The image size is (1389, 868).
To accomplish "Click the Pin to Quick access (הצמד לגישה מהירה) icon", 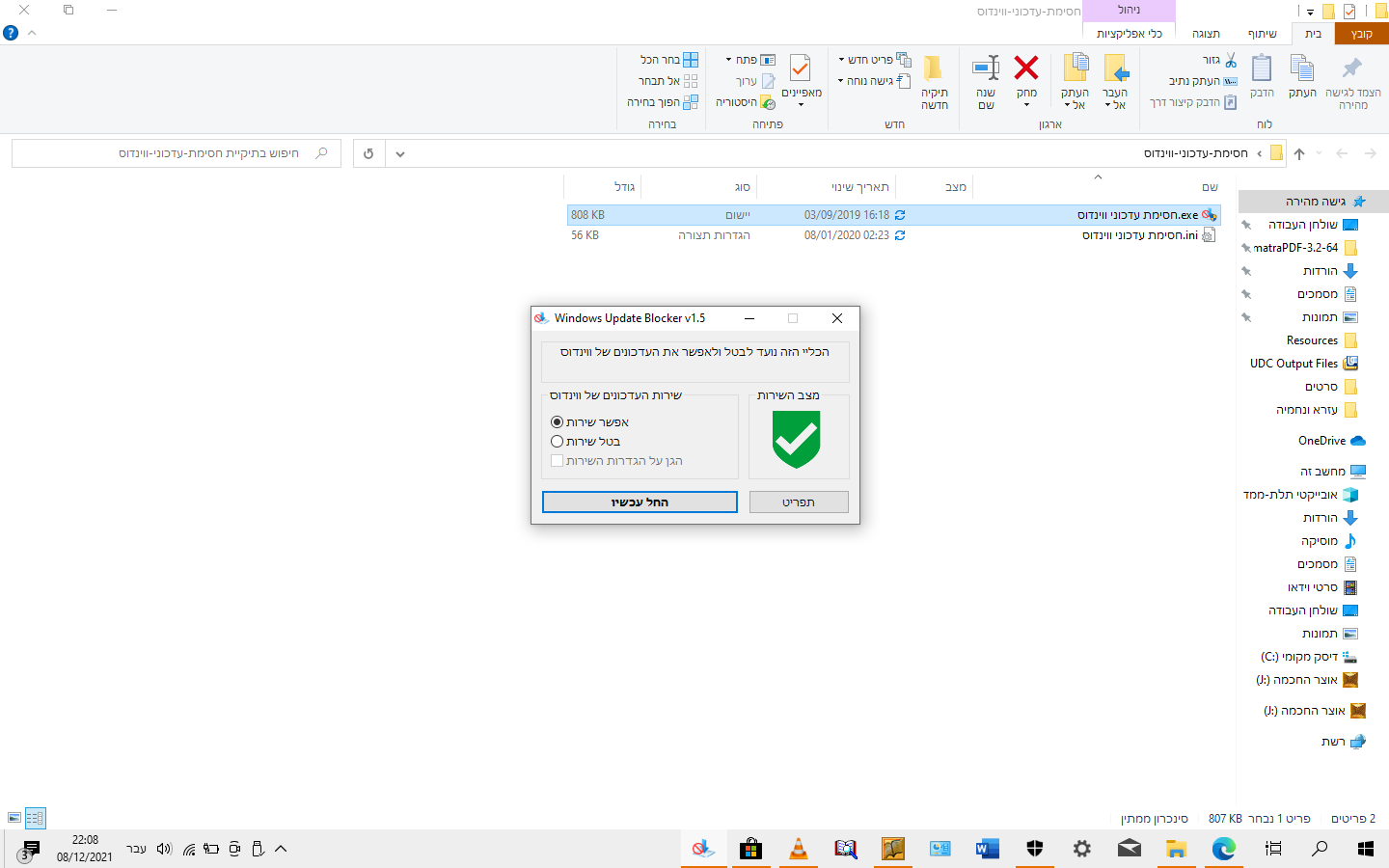I will [x=1352, y=69].
